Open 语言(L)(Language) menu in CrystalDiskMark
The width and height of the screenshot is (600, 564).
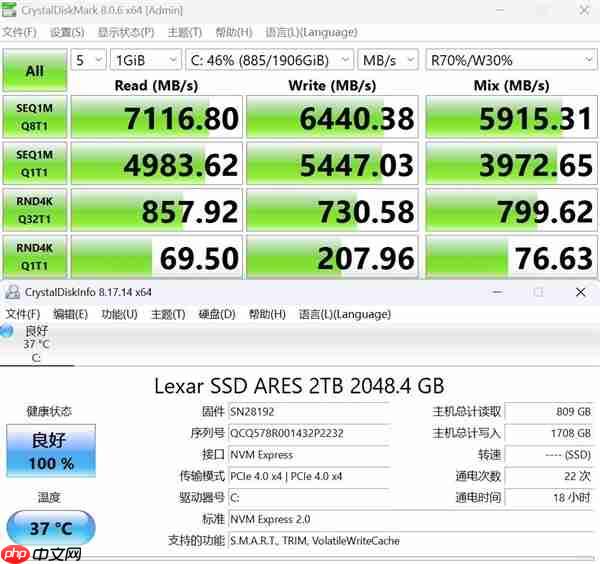click(311, 33)
